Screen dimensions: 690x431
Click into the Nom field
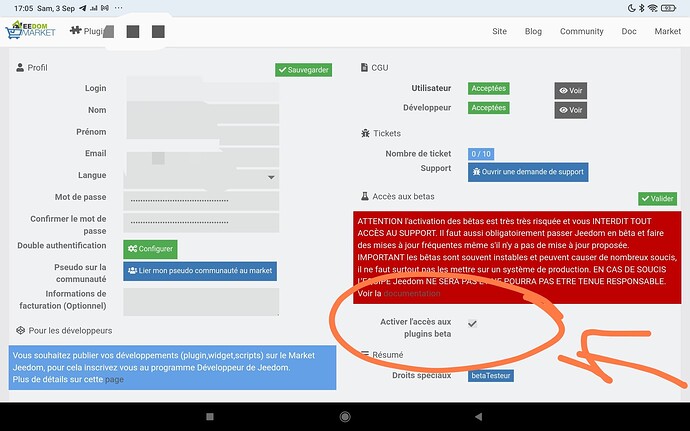pyautogui.click(x=202, y=112)
